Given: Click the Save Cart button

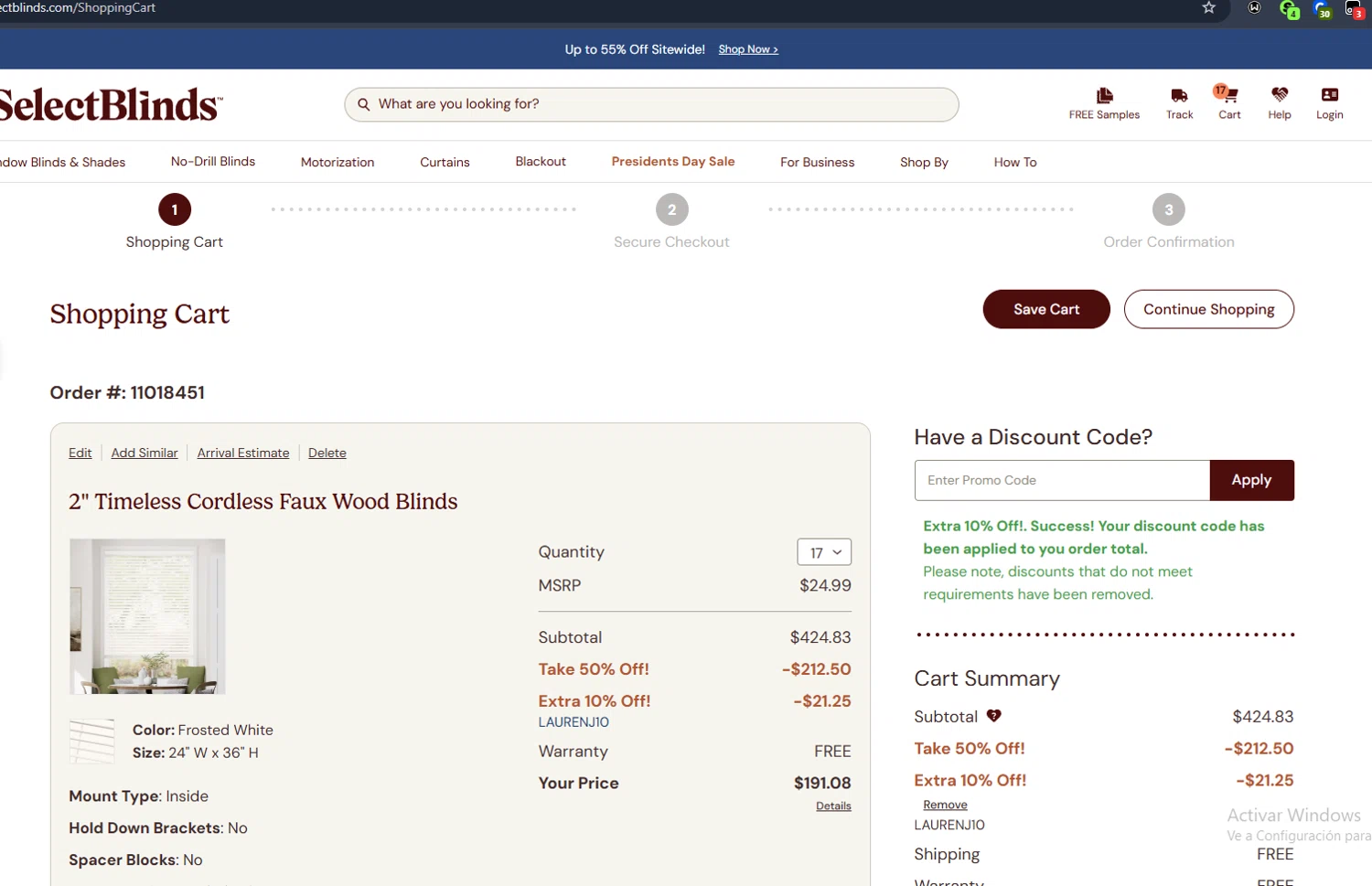Looking at the screenshot, I should pos(1046,309).
